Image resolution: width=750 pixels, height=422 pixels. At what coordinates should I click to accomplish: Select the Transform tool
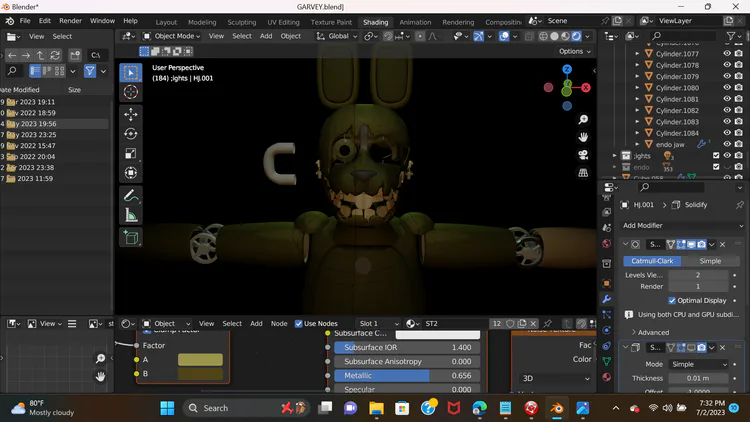click(x=131, y=173)
